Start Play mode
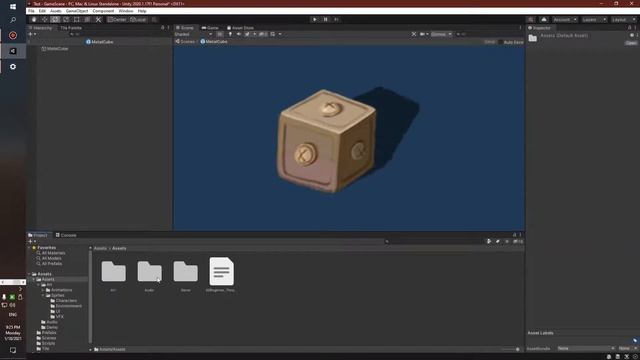The width and height of the screenshot is (640, 360). [x=315, y=20]
